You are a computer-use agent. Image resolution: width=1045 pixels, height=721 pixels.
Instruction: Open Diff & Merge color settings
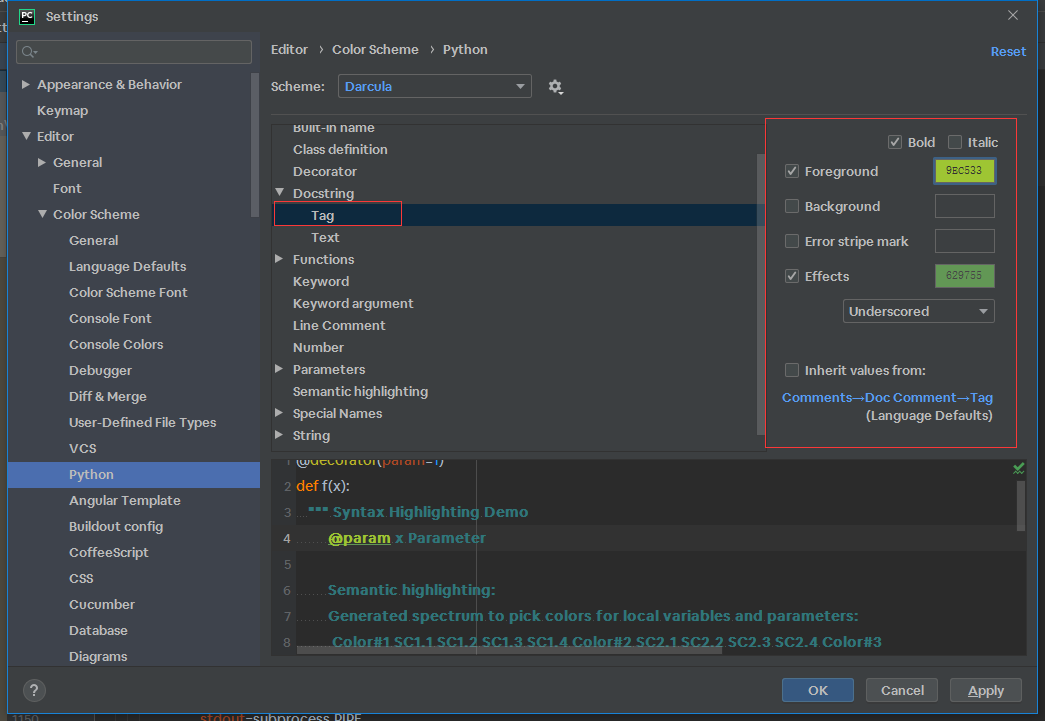coord(107,396)
